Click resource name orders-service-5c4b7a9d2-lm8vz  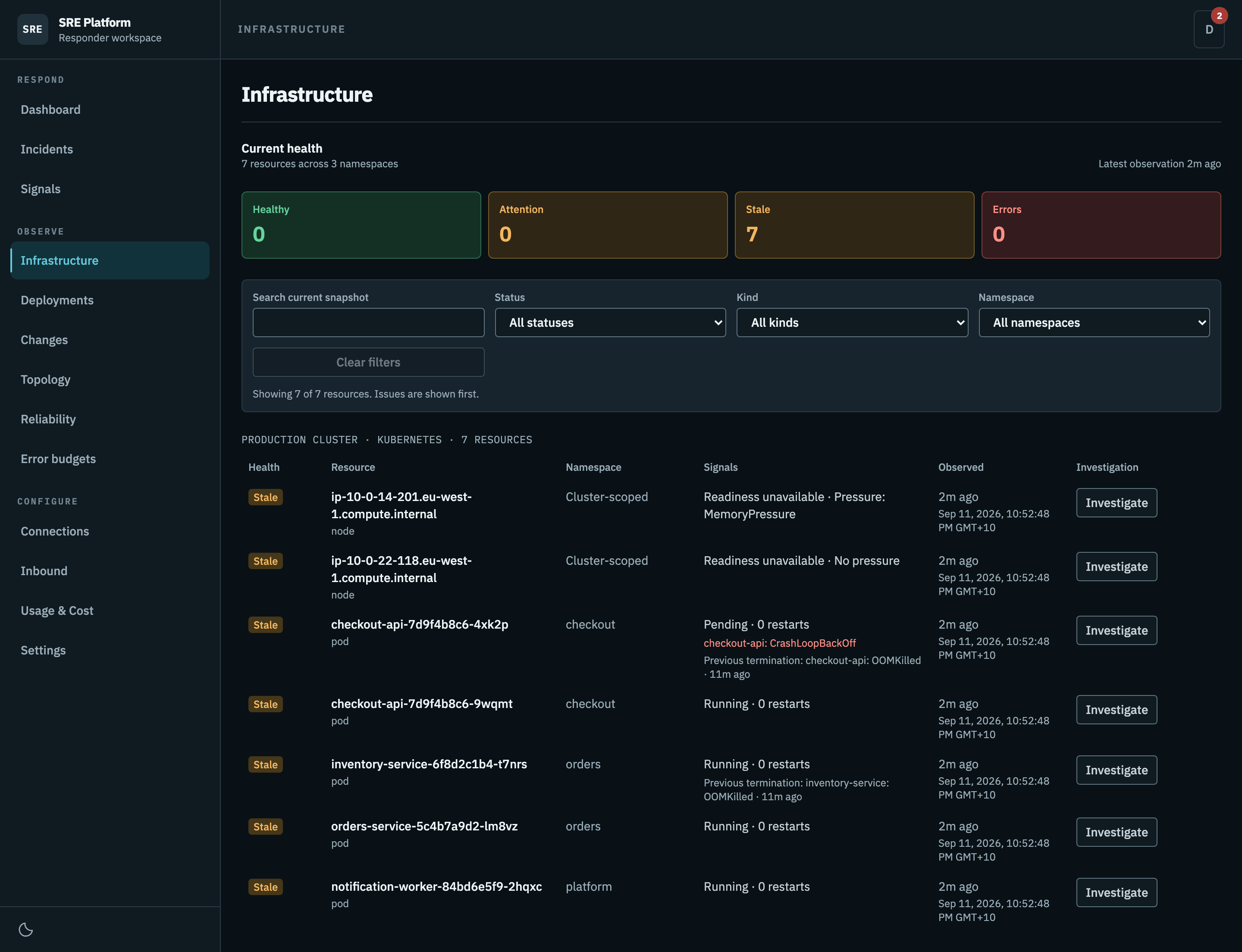[425, 826]
